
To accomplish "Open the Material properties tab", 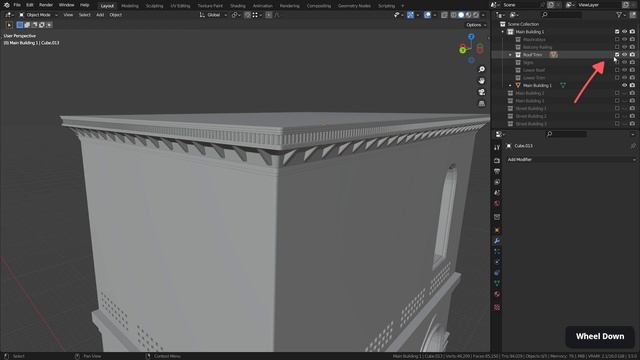I will coord(497,294).
